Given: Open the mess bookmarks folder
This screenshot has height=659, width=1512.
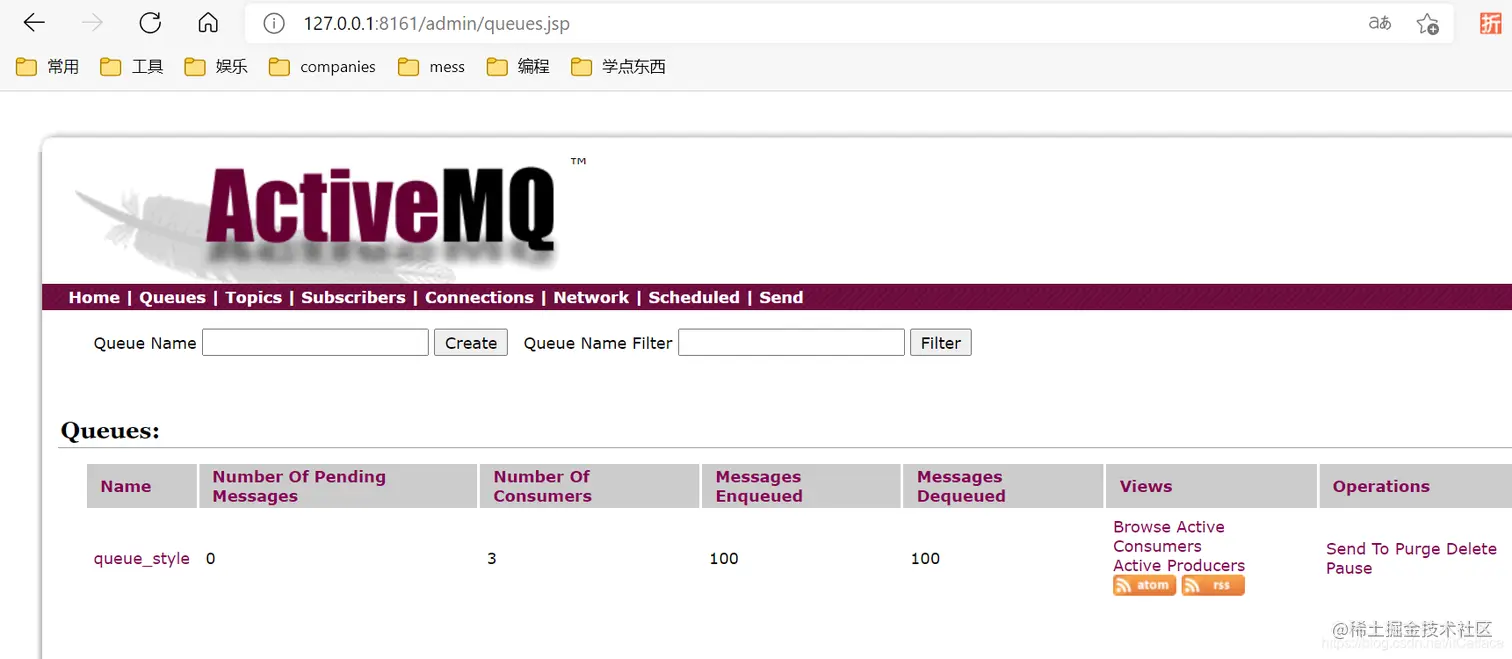Looking at the screenshot, I should [x=431, y=67].
